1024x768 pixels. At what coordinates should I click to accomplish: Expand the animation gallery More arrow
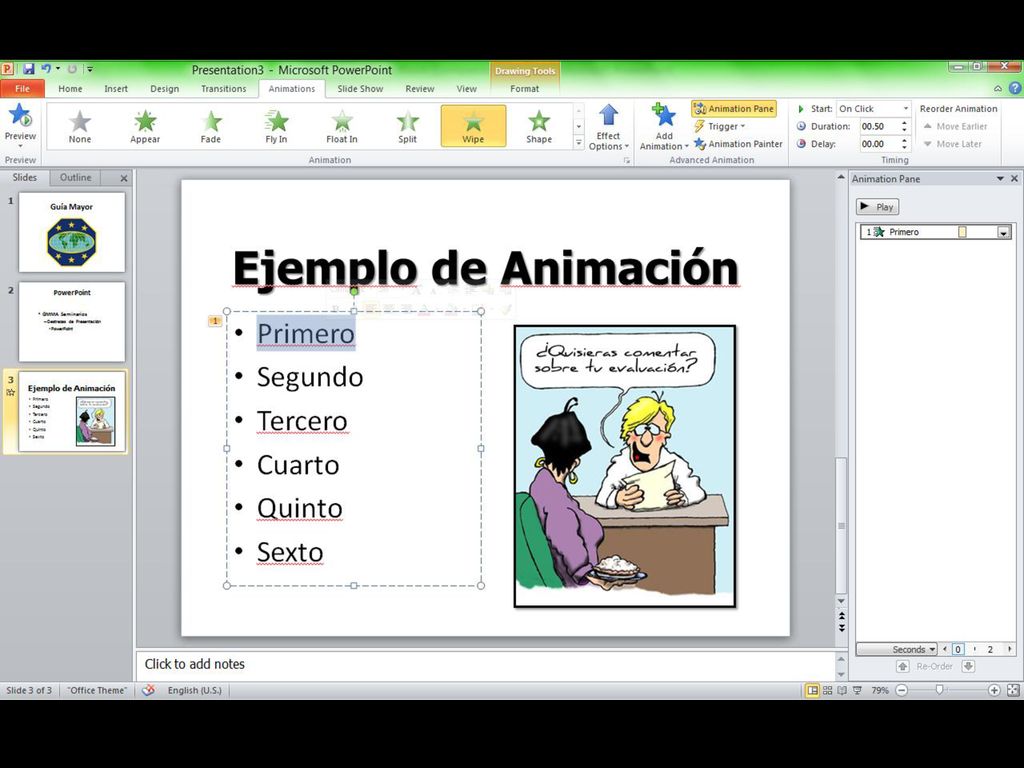coord(579,142)
